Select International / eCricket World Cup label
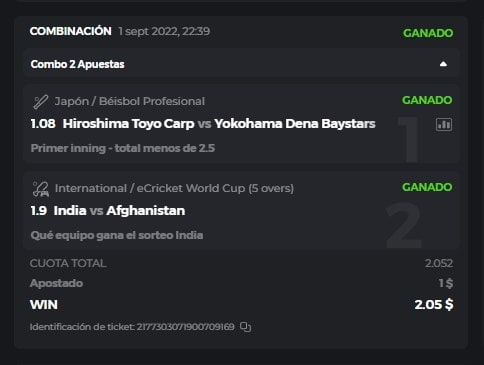The width and height of the screenshot is (484, 365). (174, 188)
